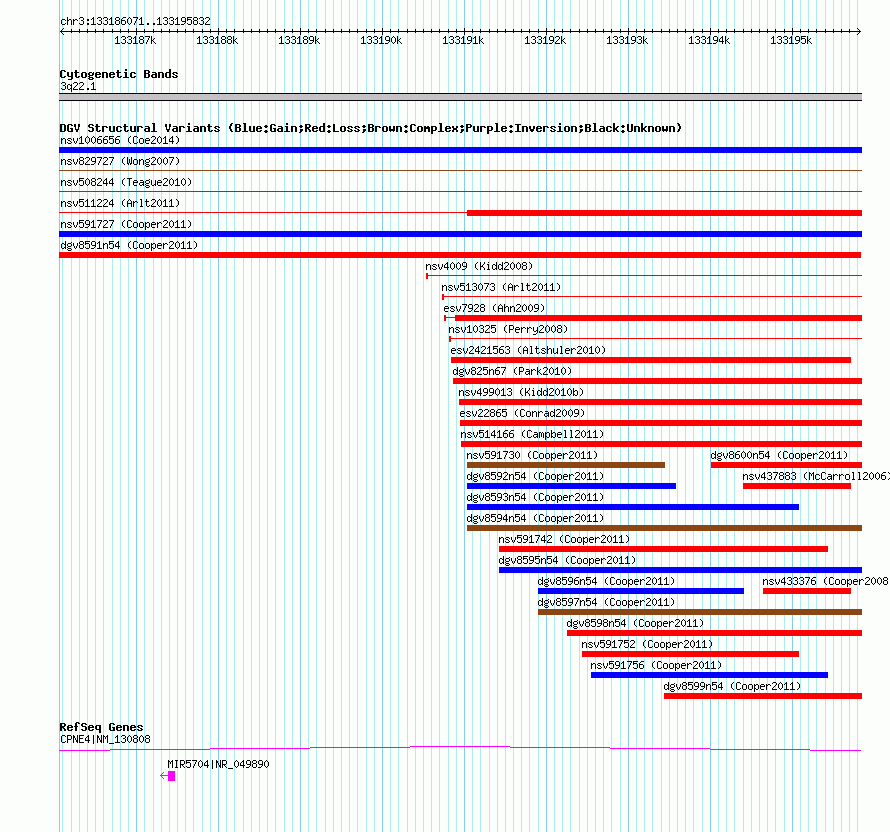Open the dgv8592n54 (Cooper2011) label
This screenshot has width=890, height=832.
coord(535,476)
